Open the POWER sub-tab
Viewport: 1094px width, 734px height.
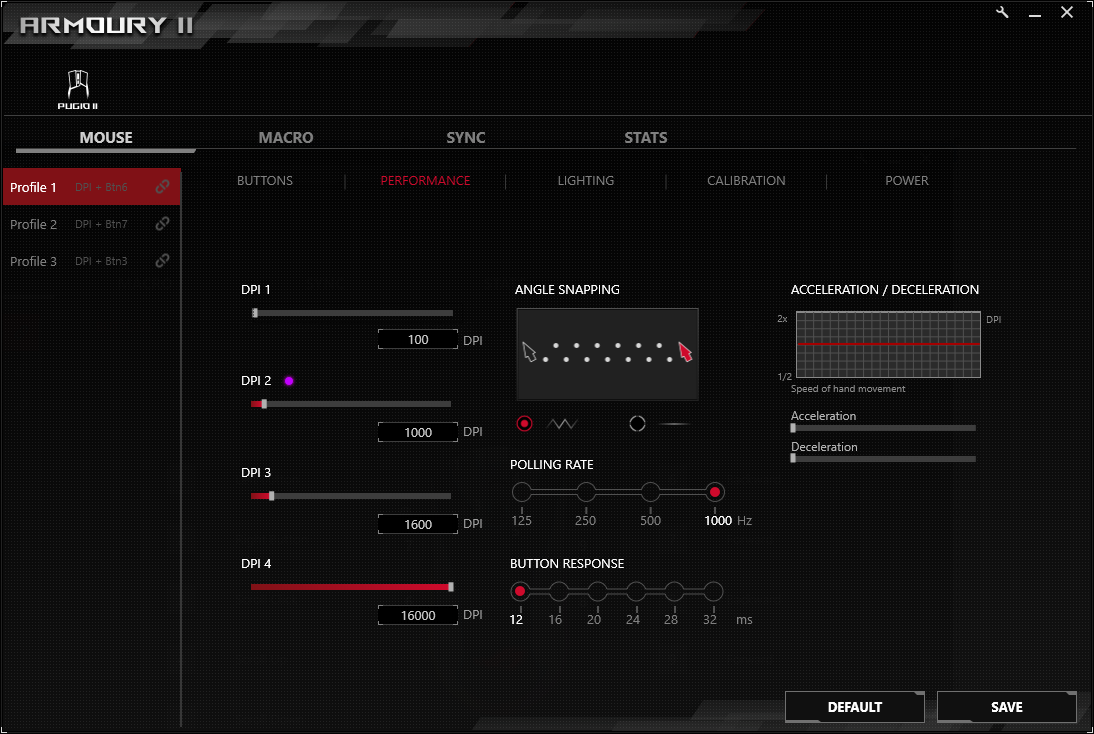coord(907,181)
